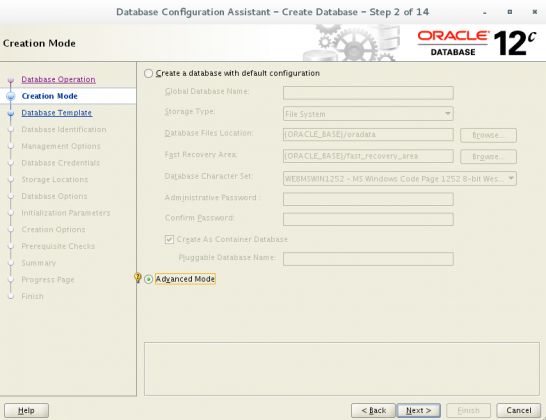Click the Storage Locations step
This screenshot has height=420, width=546.
click(55, 180)
